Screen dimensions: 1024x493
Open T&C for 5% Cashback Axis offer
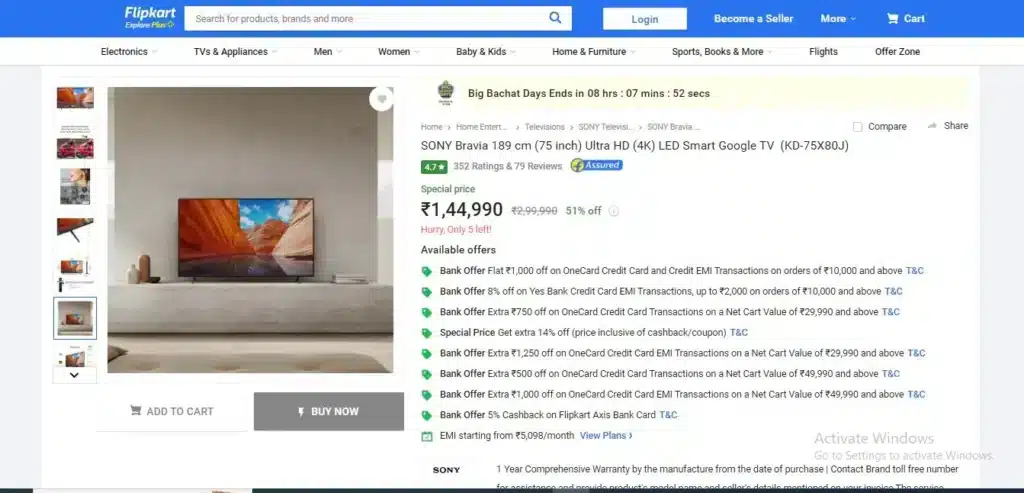(x=668, y=415)
